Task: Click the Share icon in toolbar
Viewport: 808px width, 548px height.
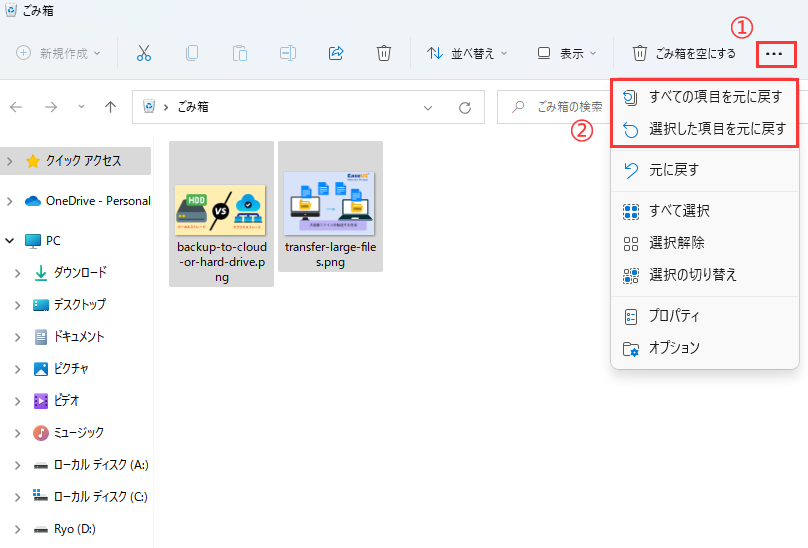Action: [x=336, y=53]
